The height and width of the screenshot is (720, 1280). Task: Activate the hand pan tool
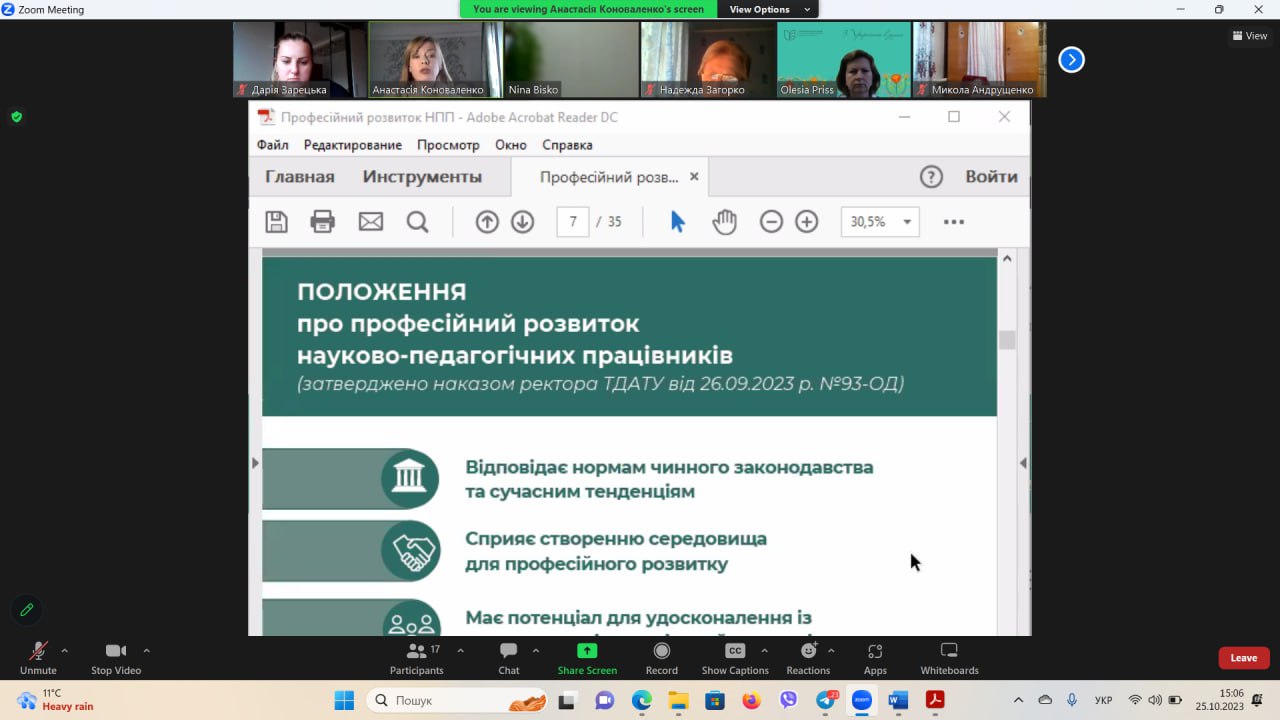pos(724,222)
